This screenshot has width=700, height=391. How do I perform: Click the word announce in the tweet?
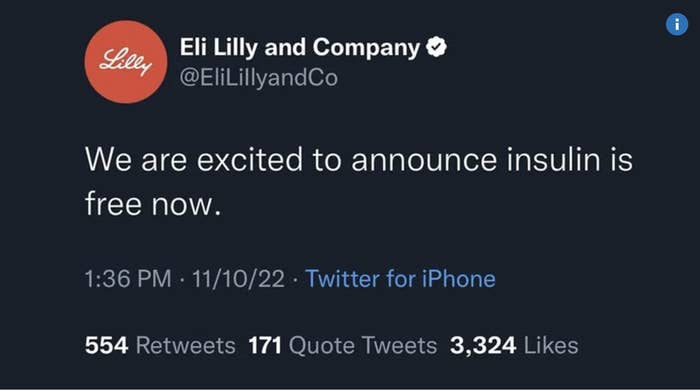coord(424,161)
